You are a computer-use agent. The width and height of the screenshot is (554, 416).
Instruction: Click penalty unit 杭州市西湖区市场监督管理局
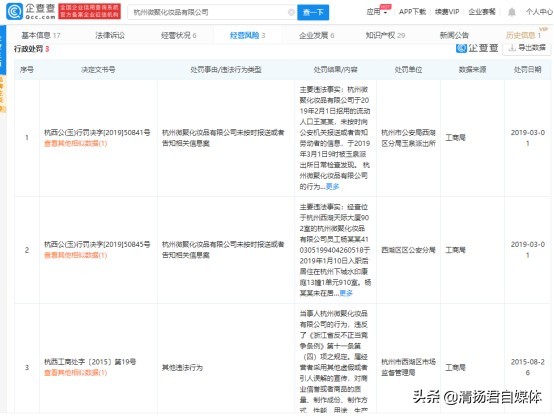(x=408, y=367)
